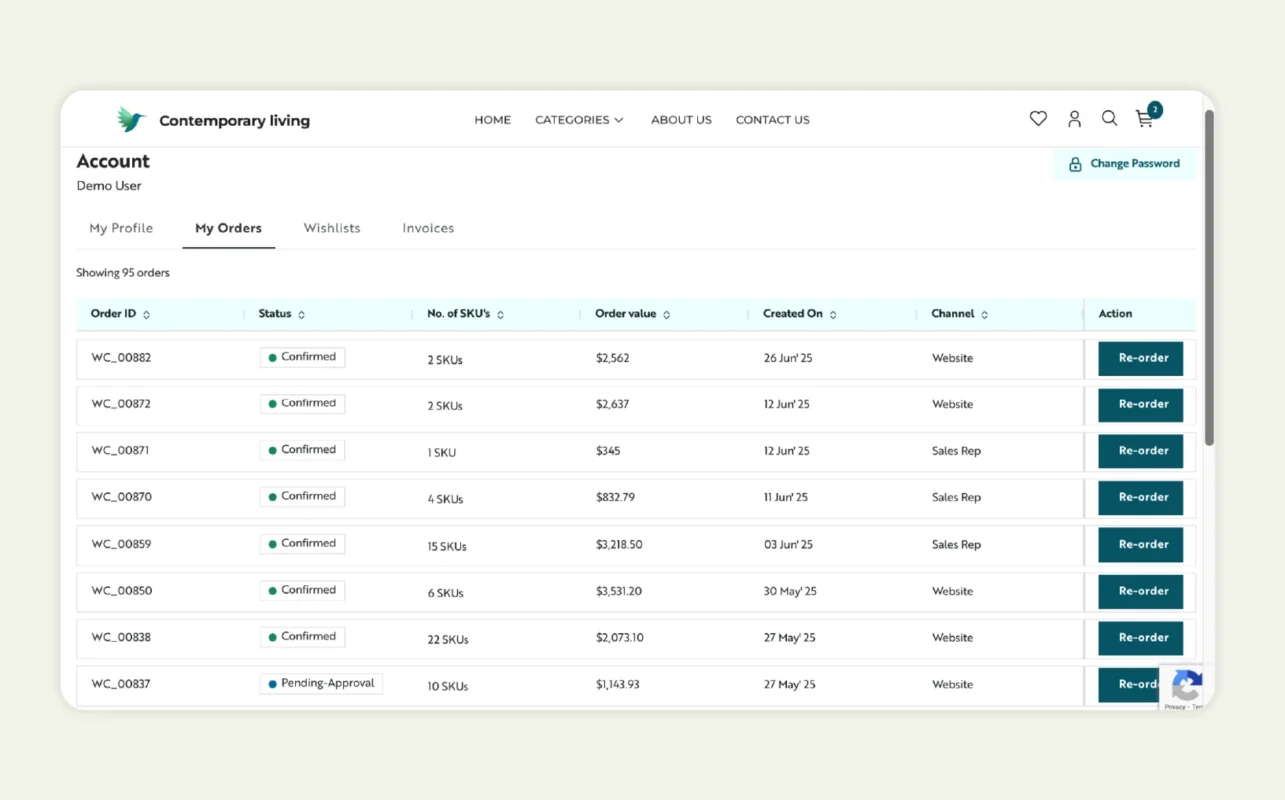Select CONTACT US in the navigation

772,119
